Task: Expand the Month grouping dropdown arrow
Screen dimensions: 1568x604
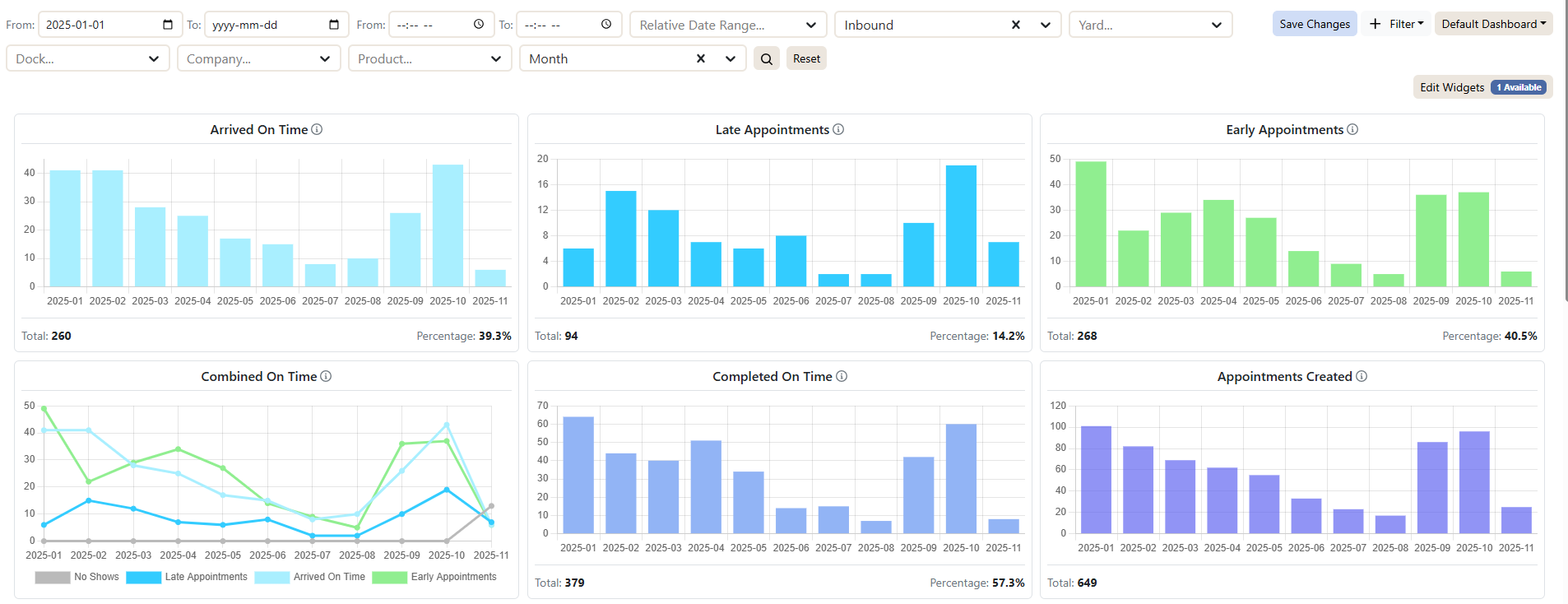Action: coord(731,58)
